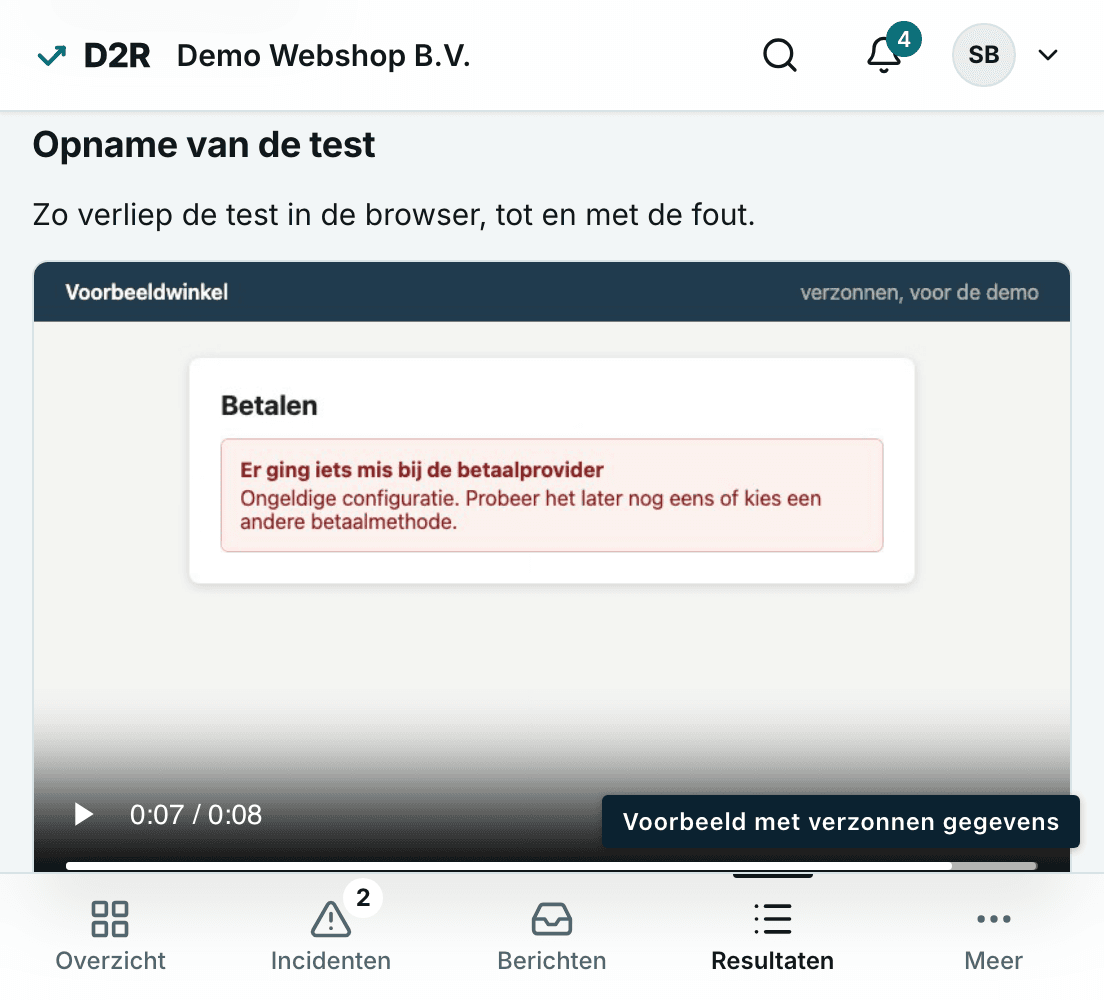This screenshot has width=1104, height=1000.
Task: Click the Incidenten warning triangle icon
Action: (330, 919)
